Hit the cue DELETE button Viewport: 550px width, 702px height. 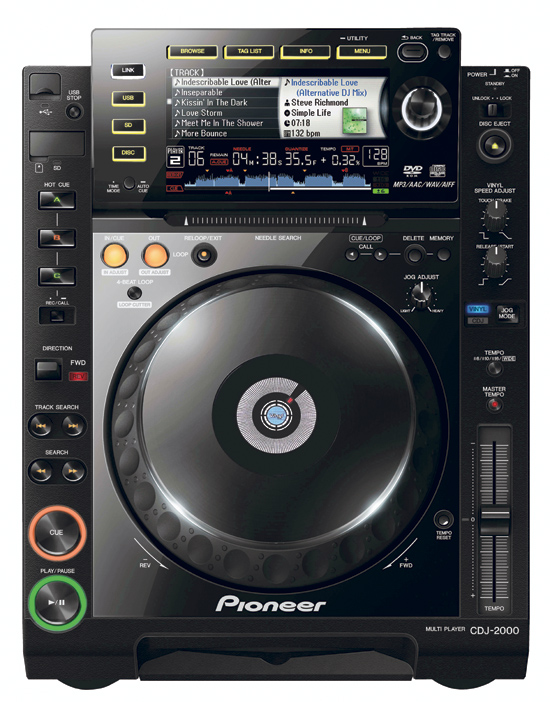pos(414,255)
